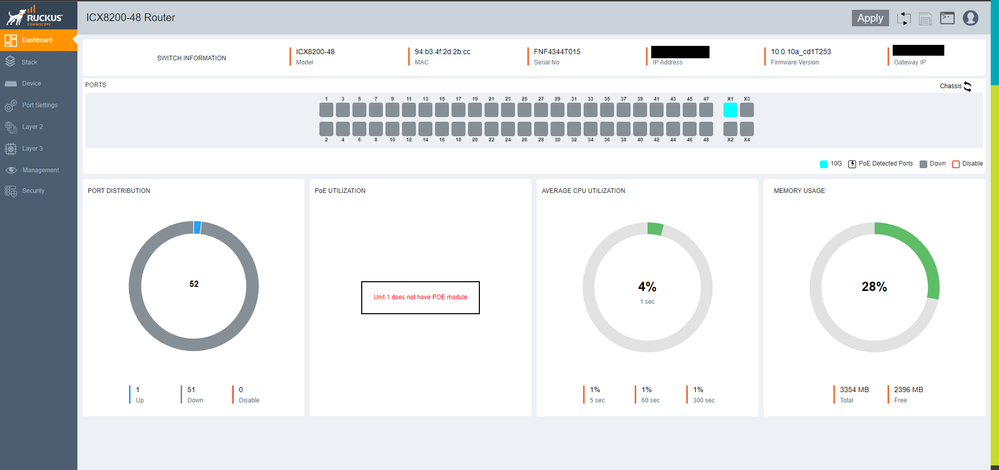Open the CLI terminal console icon
This screenshot has width=999, height=470.
pos(947,18)
